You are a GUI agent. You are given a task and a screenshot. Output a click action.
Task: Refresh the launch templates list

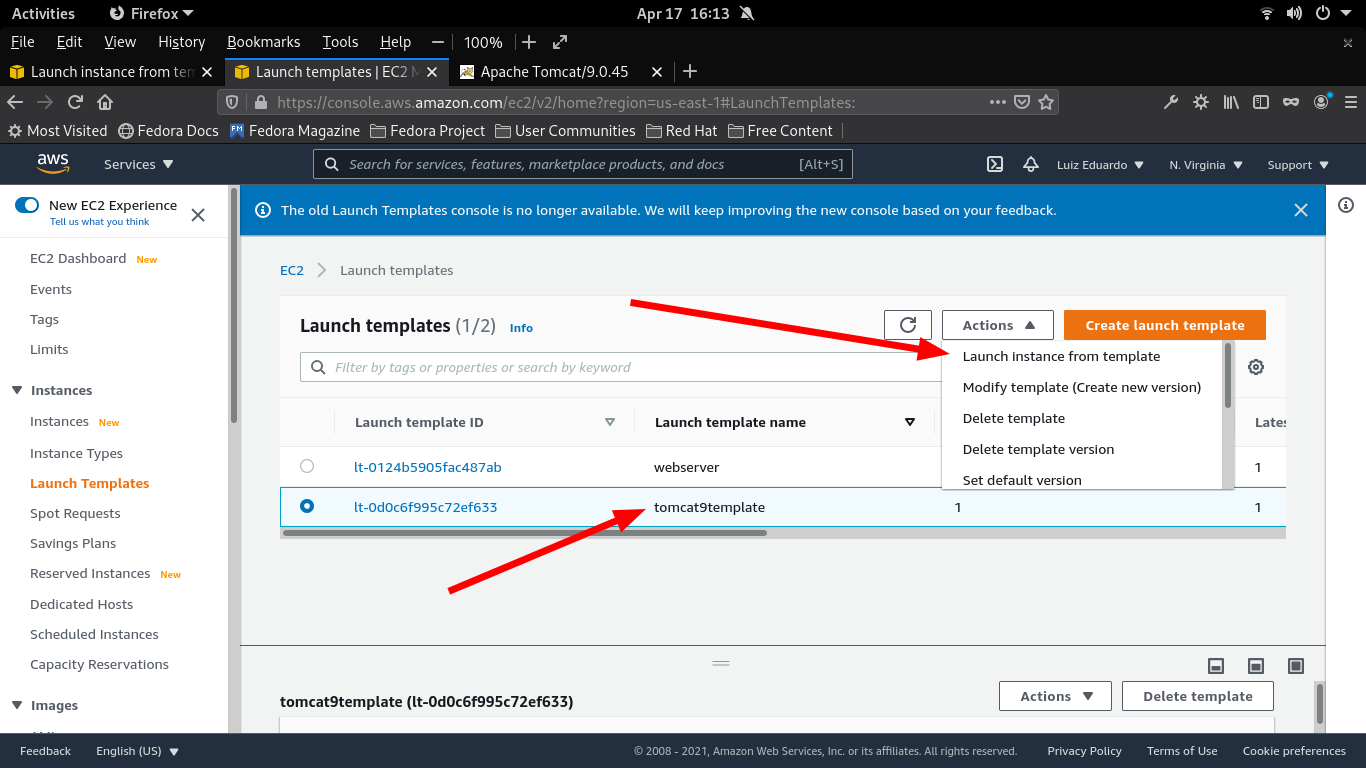908,325
